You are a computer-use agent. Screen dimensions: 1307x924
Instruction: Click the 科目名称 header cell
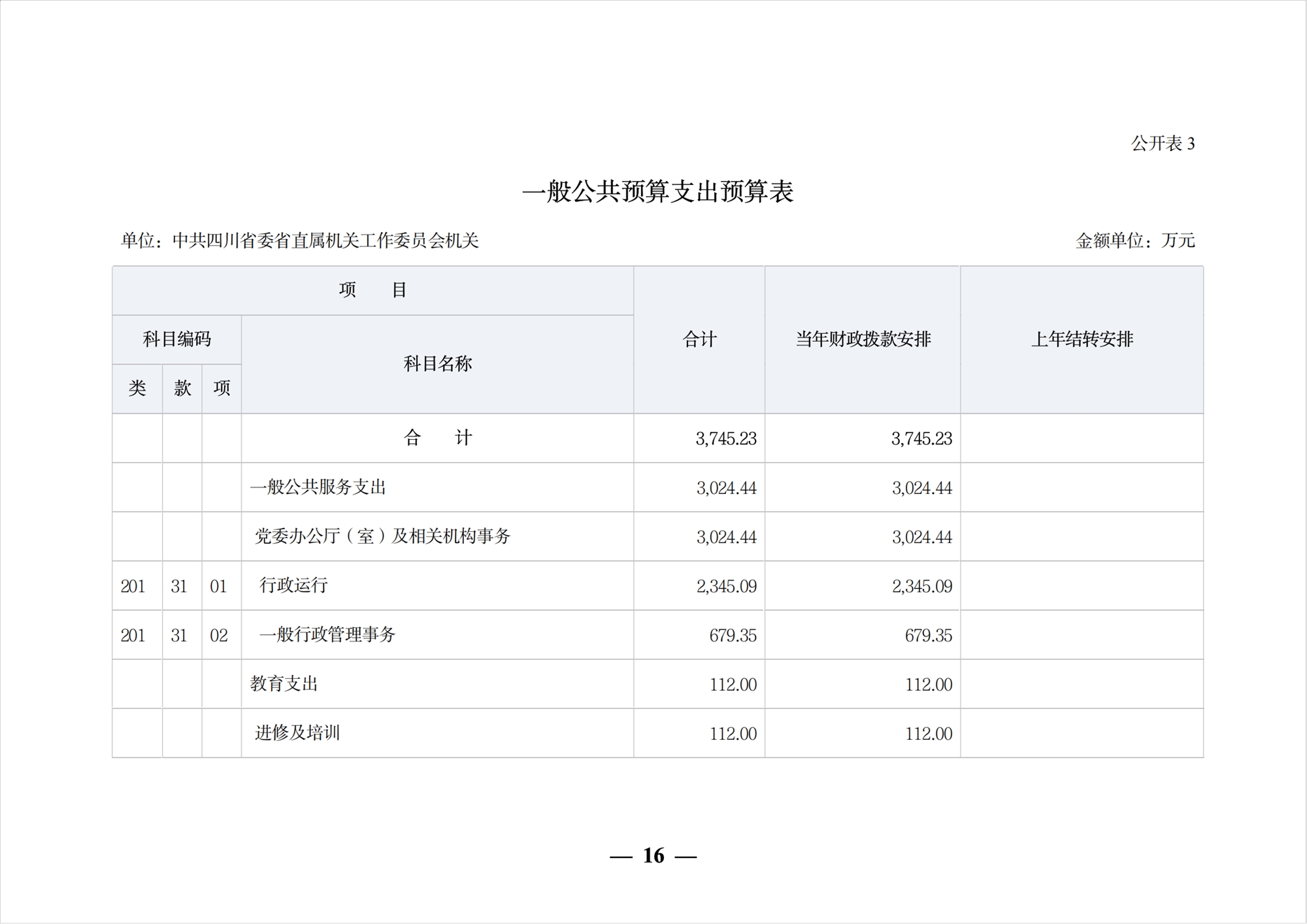tap(437, 364)
